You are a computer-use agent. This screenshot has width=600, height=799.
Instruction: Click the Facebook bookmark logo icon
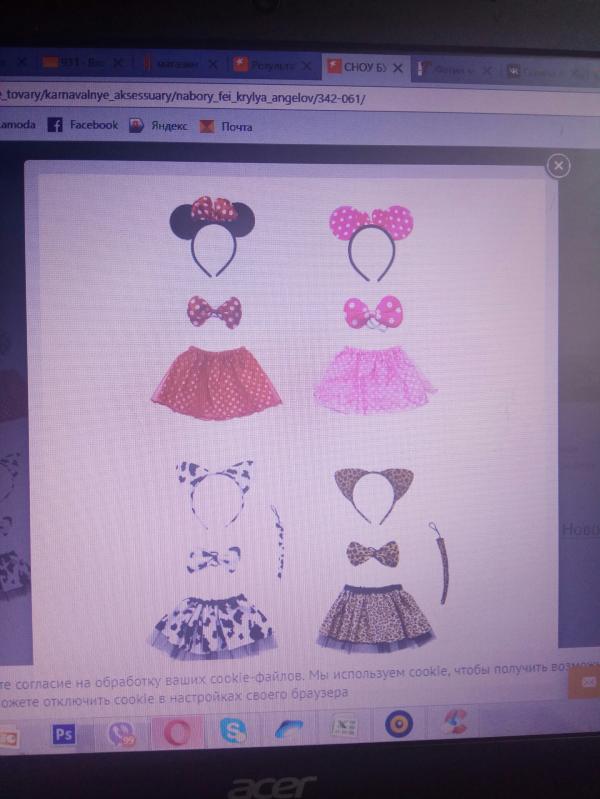(x=55, y=125)
